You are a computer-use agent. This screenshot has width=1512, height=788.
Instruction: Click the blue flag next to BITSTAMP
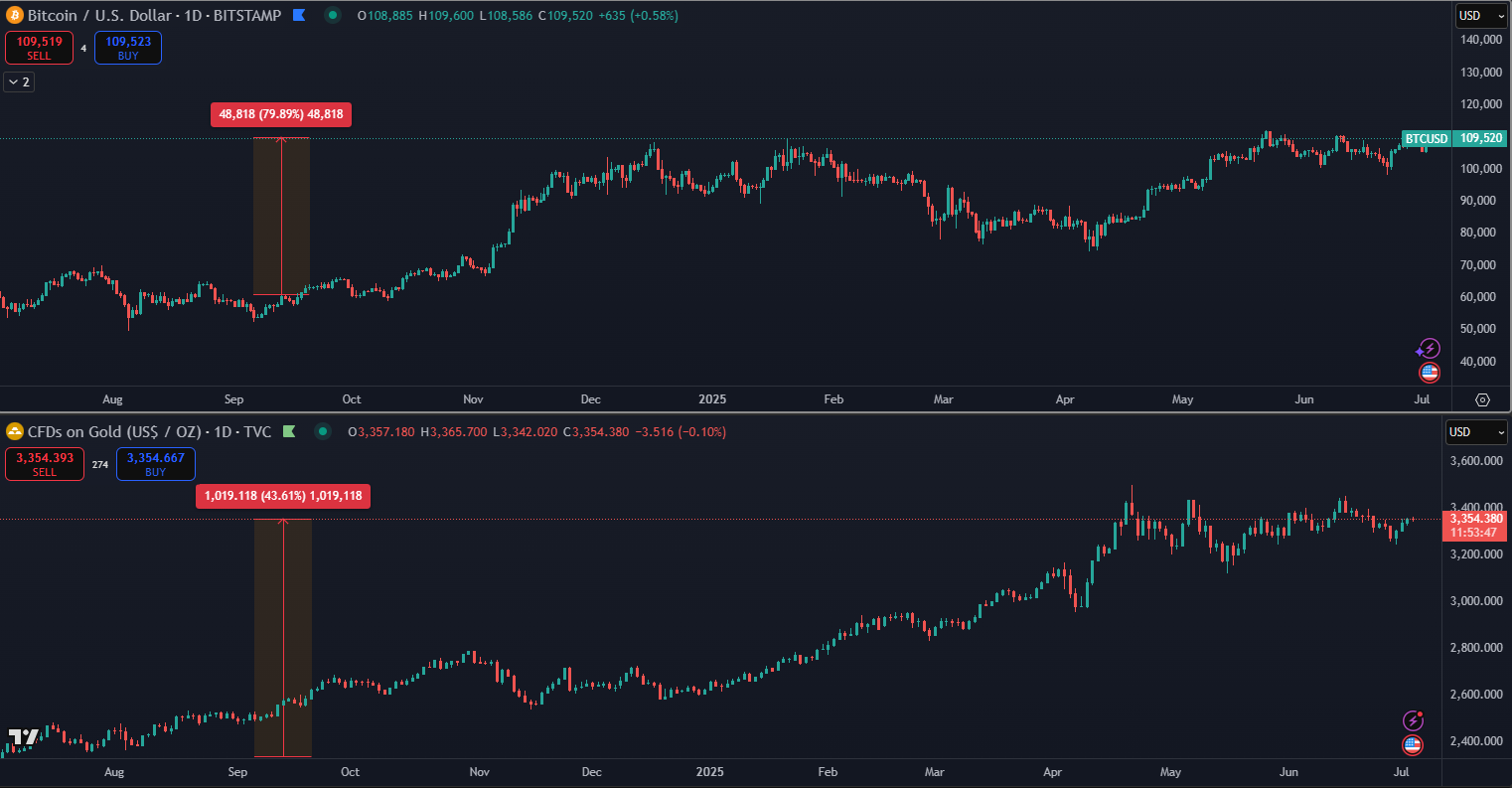pyautogui.click(x=298, y=15)
